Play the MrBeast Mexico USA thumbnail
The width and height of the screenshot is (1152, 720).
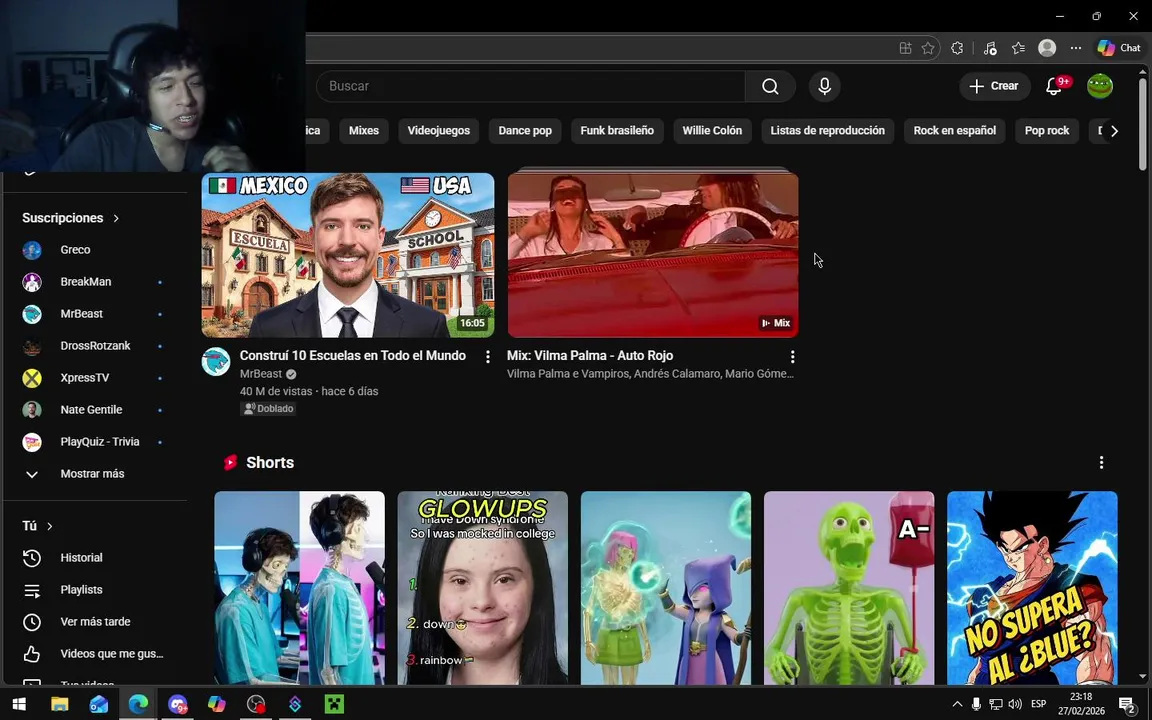tap(348, 255)
